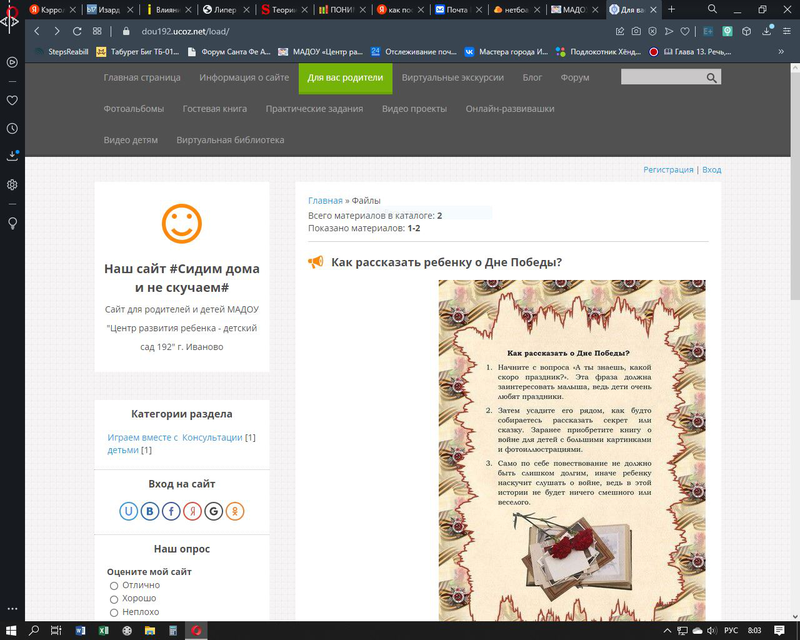The height and width of the screenshot is (640, 800).
Task: Click the heart bookmarks icon in sidebar
Action: pyautogui.click(x=12, y=100)
